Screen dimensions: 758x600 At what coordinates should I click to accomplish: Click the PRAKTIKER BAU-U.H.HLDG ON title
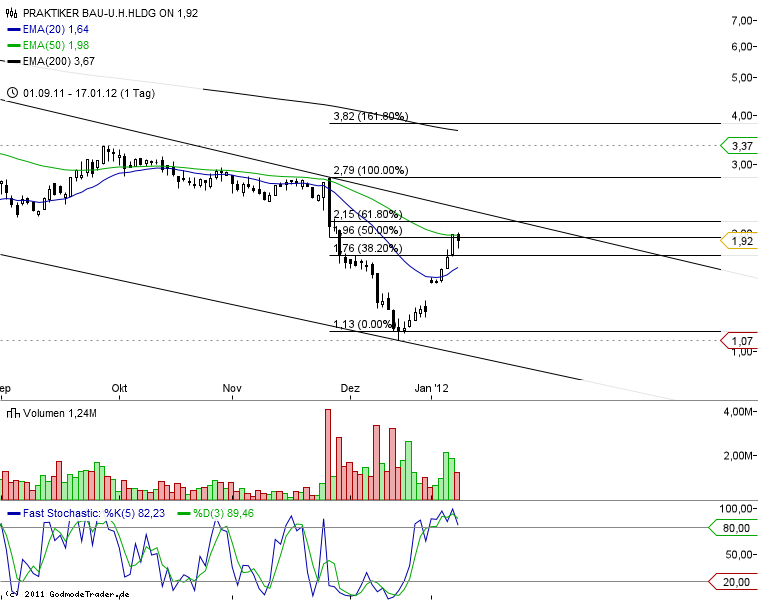[x=98, y=13]
